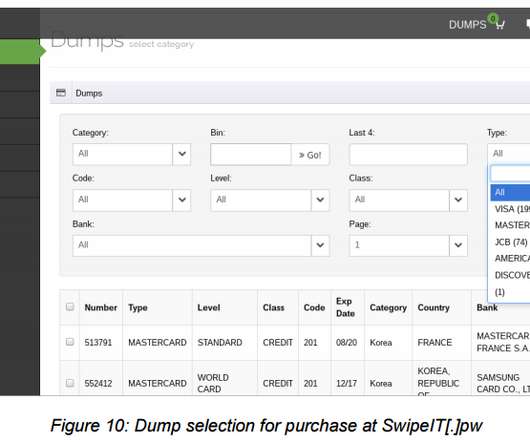
Task: Check the row for number 513791
Action: click(x=70, y=342)
